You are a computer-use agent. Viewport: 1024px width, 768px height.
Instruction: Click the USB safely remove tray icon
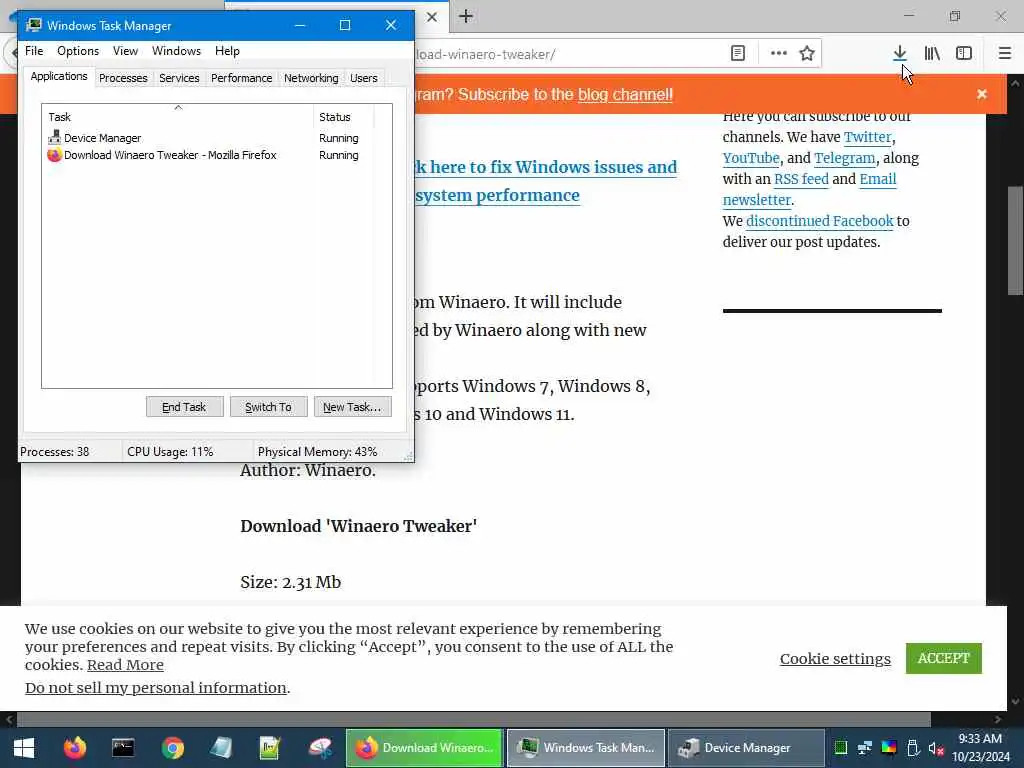[913, 748]
